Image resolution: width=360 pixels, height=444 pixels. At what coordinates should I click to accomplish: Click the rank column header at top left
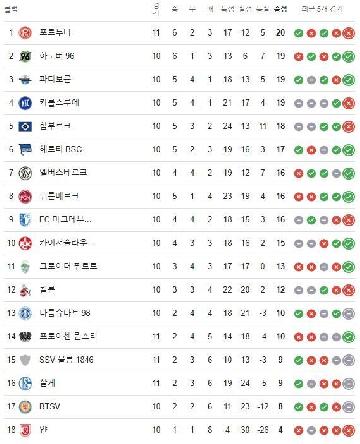[11, 10]
